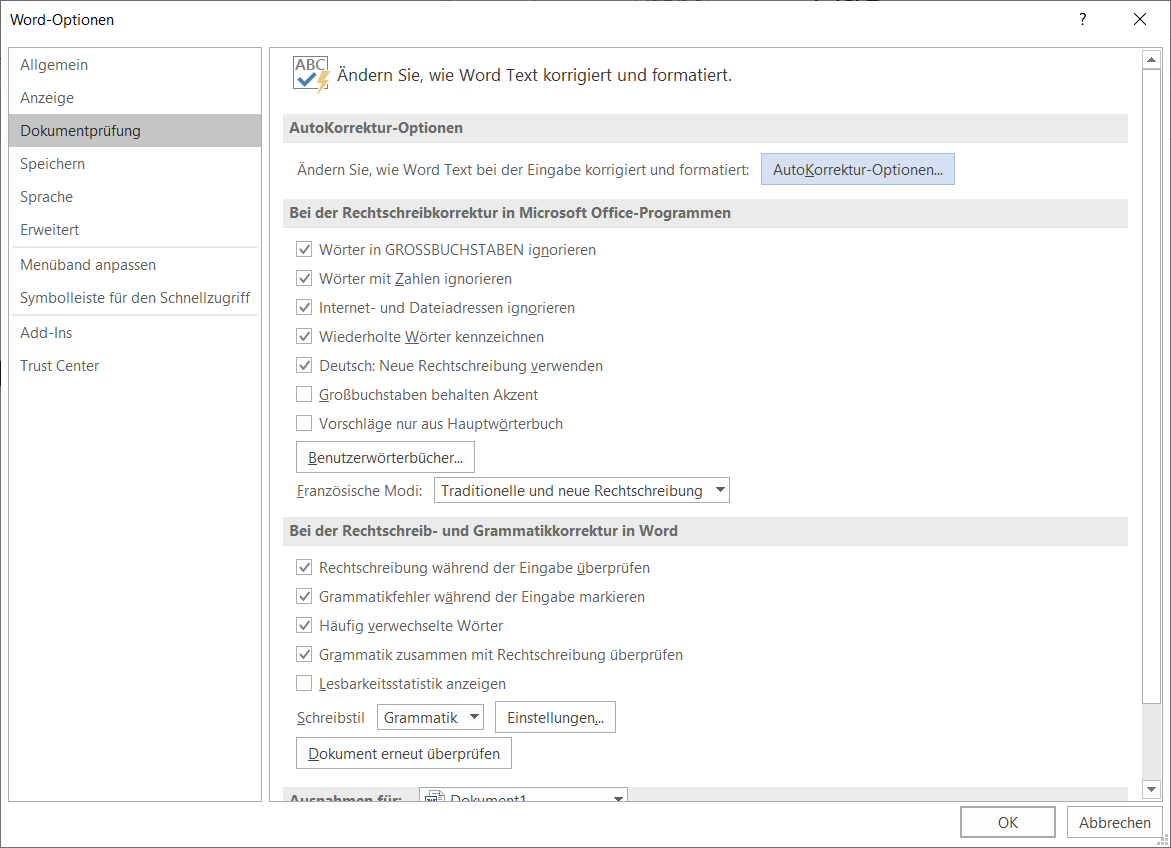Open Menüband anpassen settings
The height and width of the screenshot is (848, 1171).
pos(135,264)
